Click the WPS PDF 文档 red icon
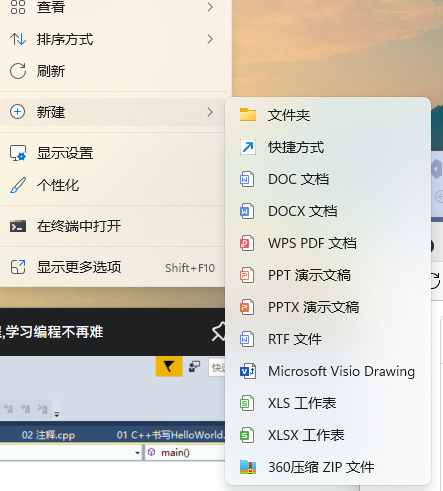 pyautogui.click(x=247, y=243)
